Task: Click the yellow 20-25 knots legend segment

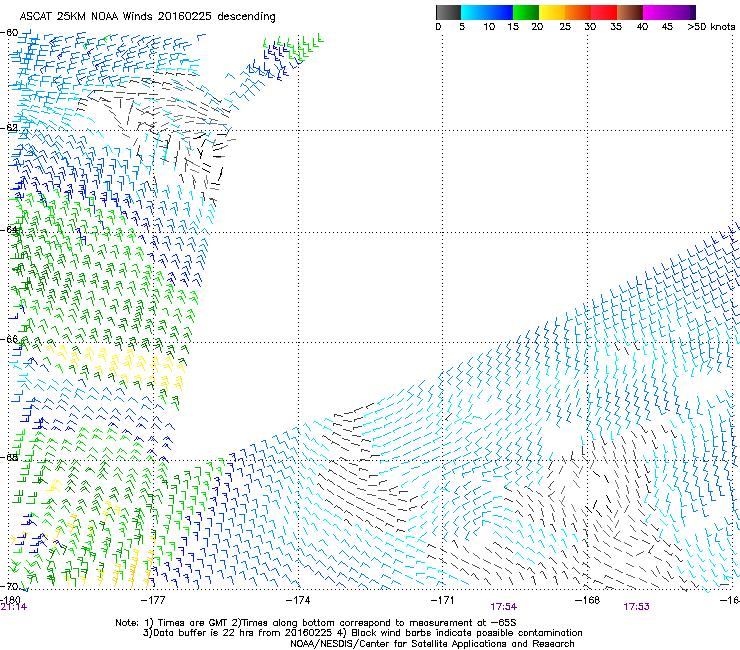Action: pyautogui.click(x=552, y=12)
